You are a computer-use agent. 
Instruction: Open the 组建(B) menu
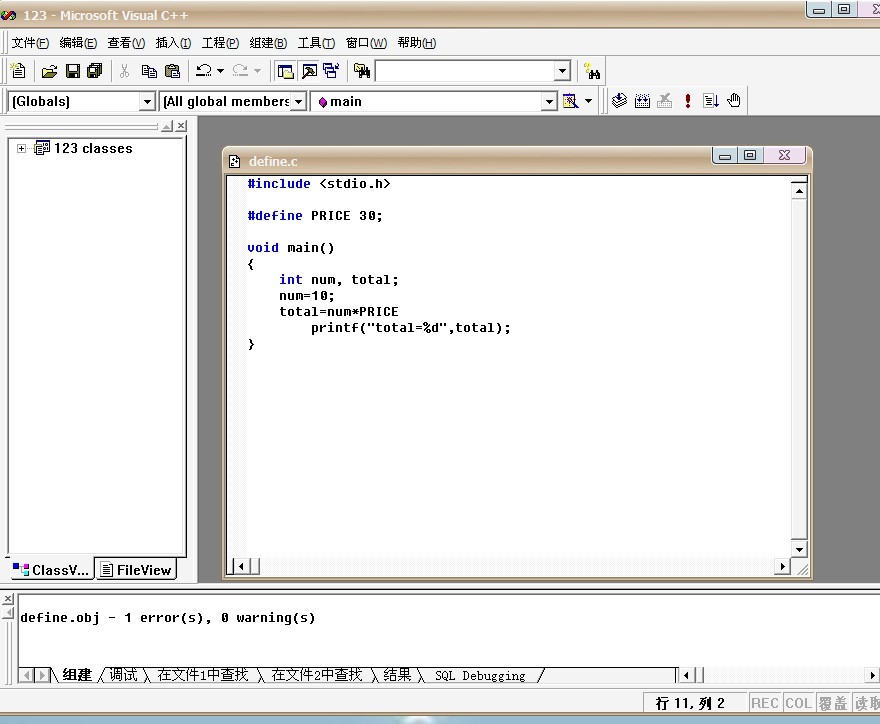pyautogui.click(x=268, y=43)
